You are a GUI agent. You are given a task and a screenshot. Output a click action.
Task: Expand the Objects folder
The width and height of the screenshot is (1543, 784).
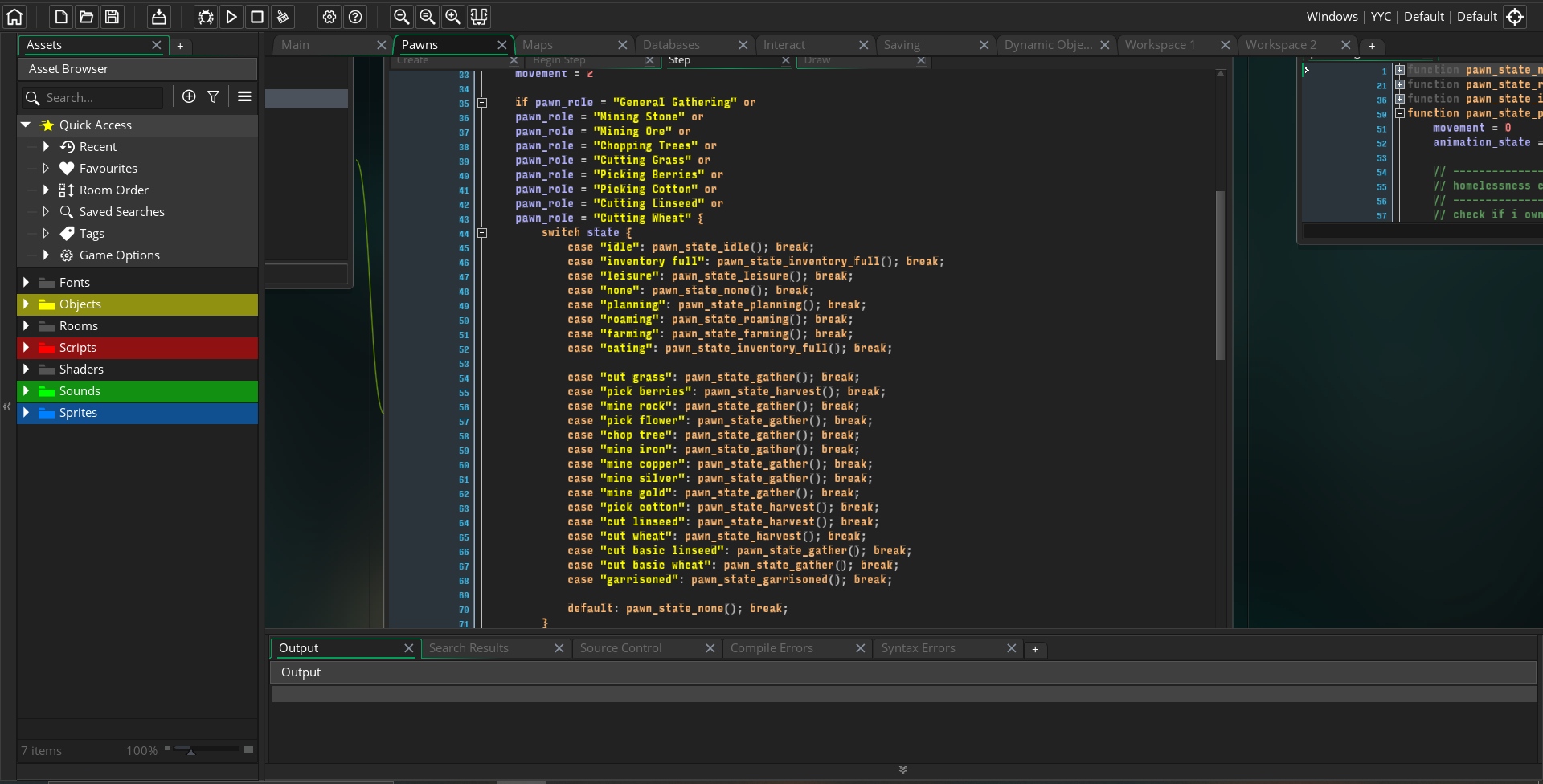[x=26, y=304]
